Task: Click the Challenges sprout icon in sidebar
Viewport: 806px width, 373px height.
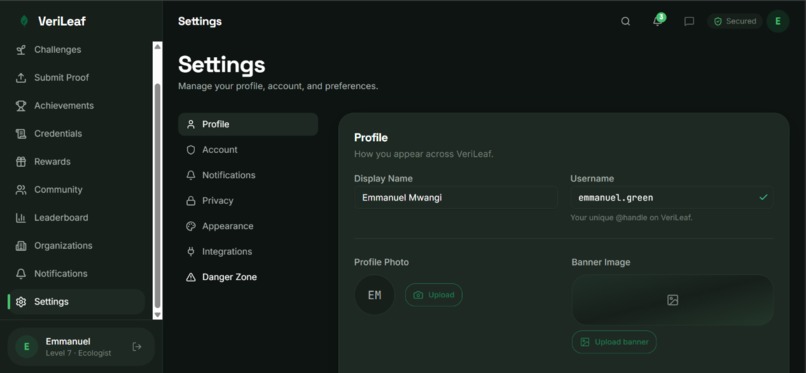Action: click(21, 50)
